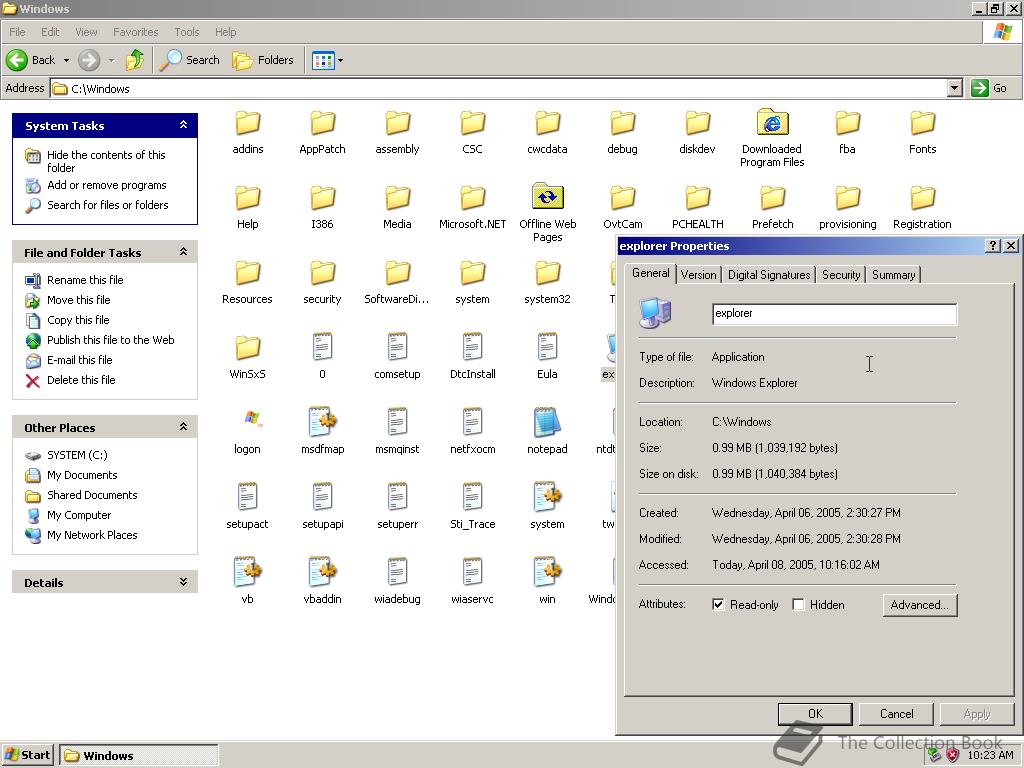Viewport: 1024px width, 768px height.
Task: Go up one folder level
Action: tap(135, 60)
